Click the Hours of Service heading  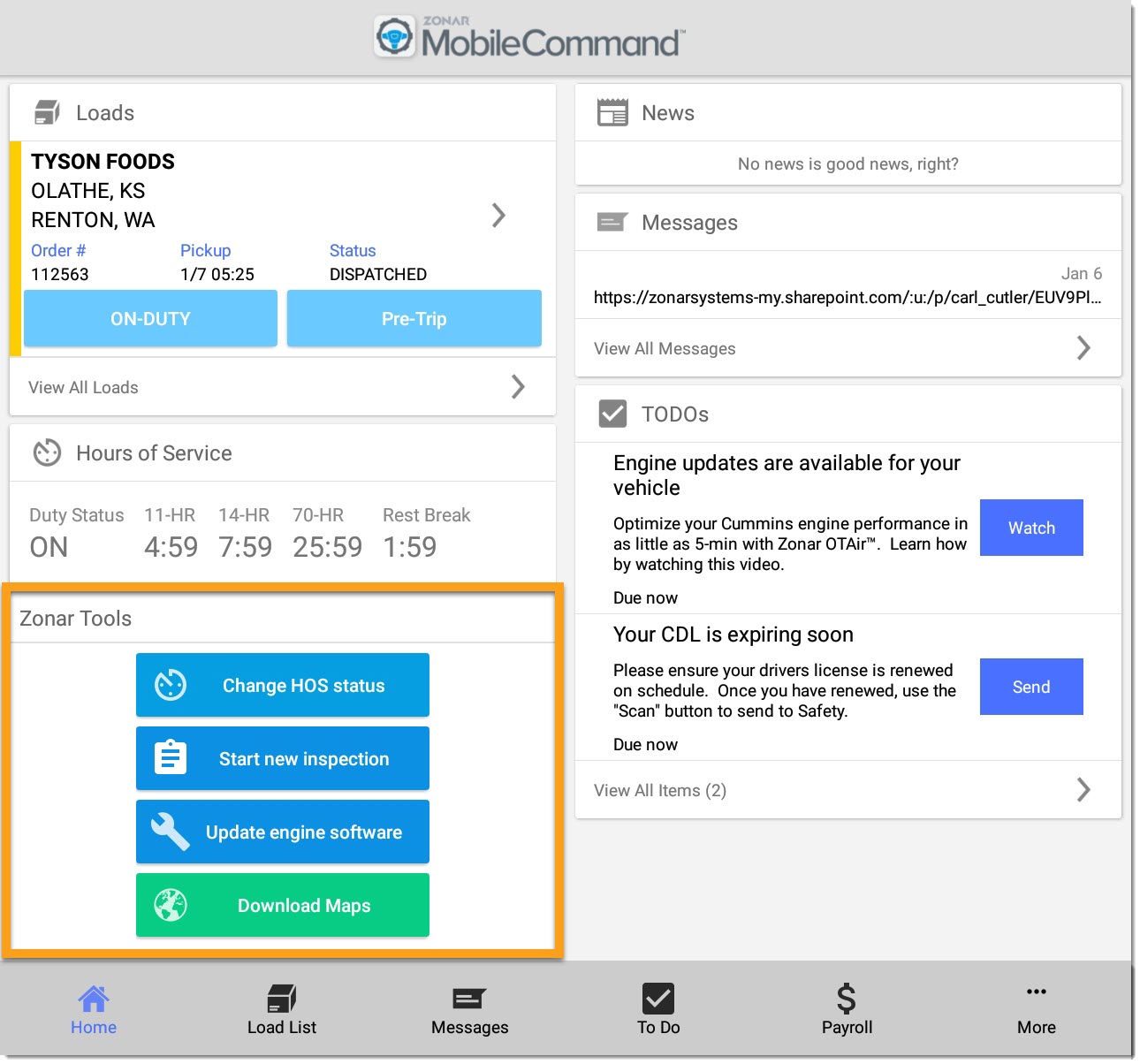pos(154,453)
